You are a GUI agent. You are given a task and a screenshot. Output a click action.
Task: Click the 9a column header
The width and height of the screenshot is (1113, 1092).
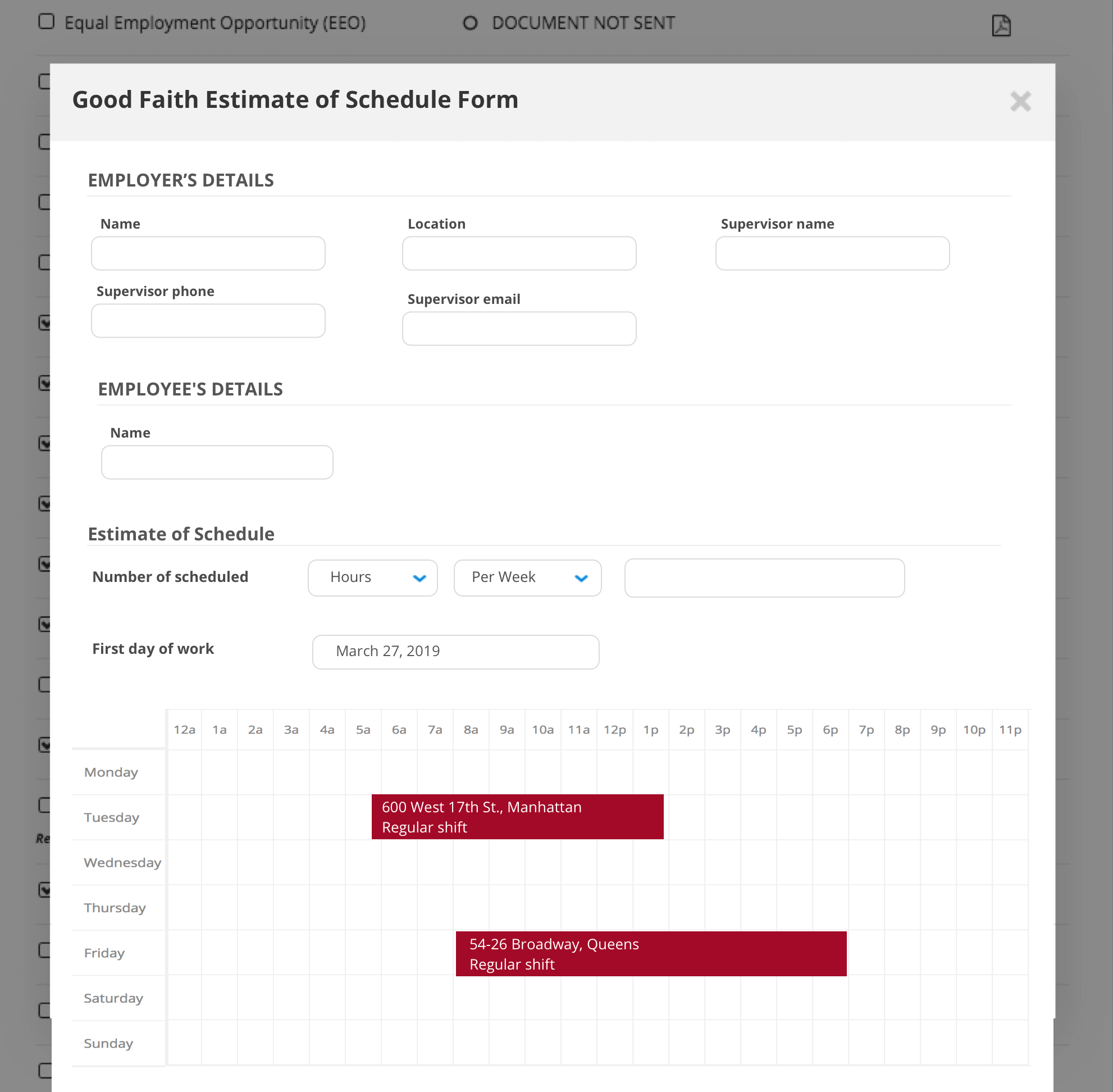coord(507,730)
